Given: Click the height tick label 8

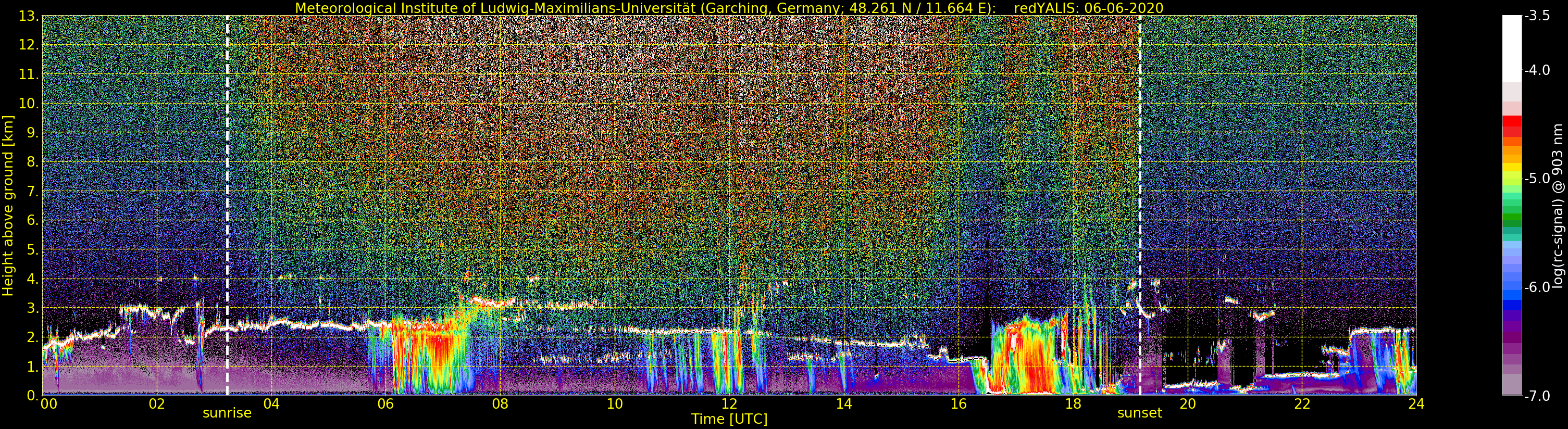Looking at the screenshot, I should [32, 162].
